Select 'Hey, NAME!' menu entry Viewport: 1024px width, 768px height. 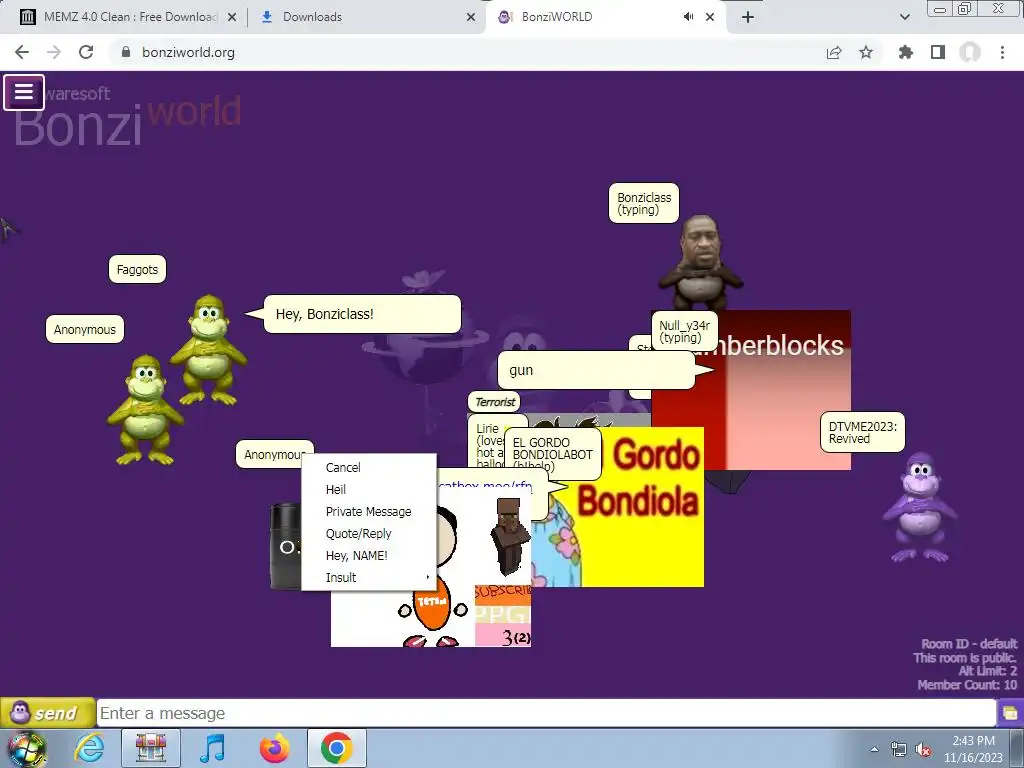pyautogui.click(x=369, y=556)
